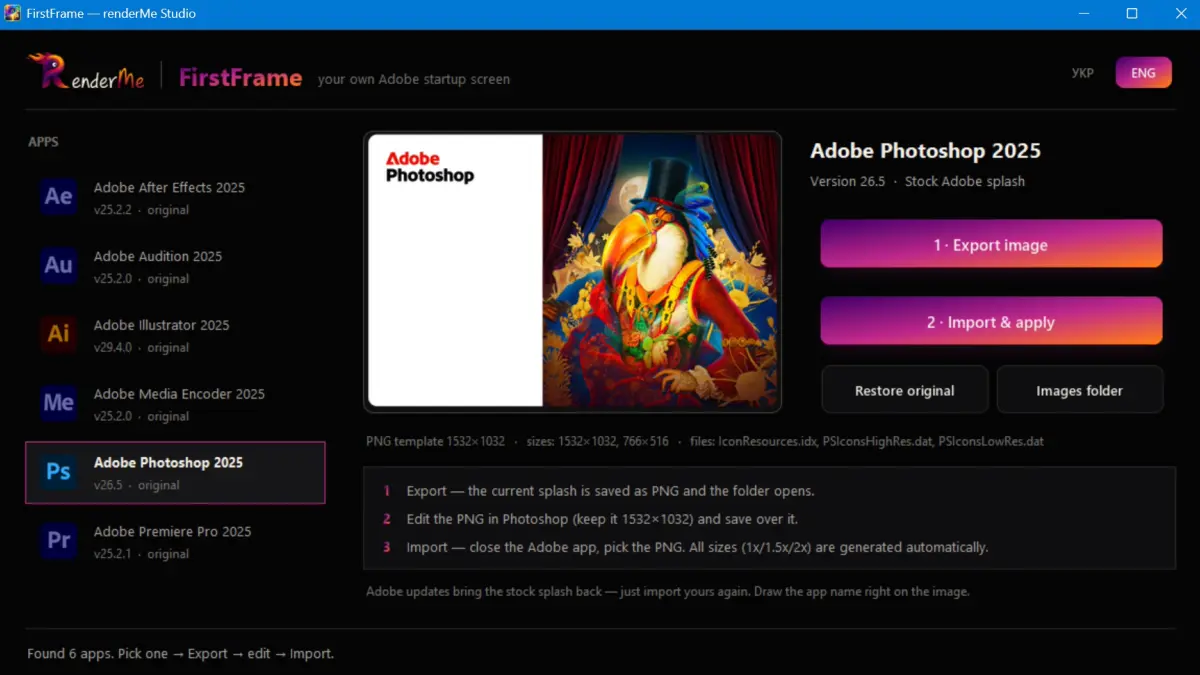Click the APPS section label
The height and width of the screenshot is (675, 1200).
coord(43,142)
